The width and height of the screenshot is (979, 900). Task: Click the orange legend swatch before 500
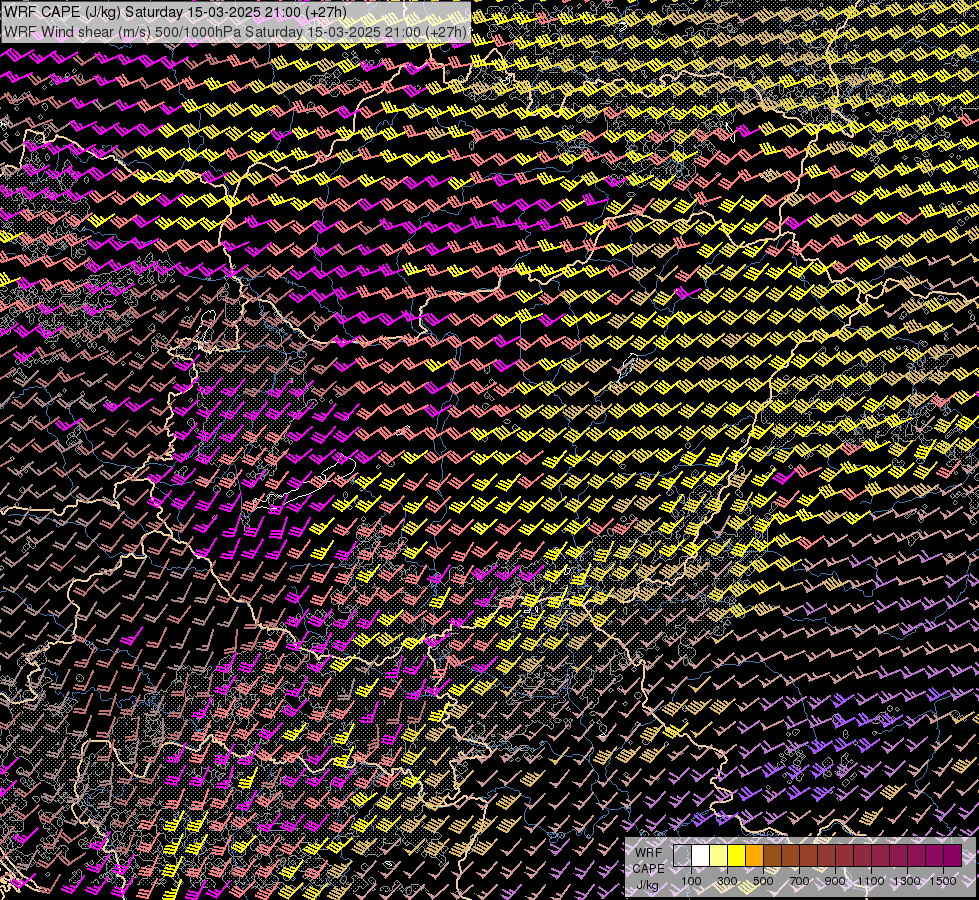point(754,856)
